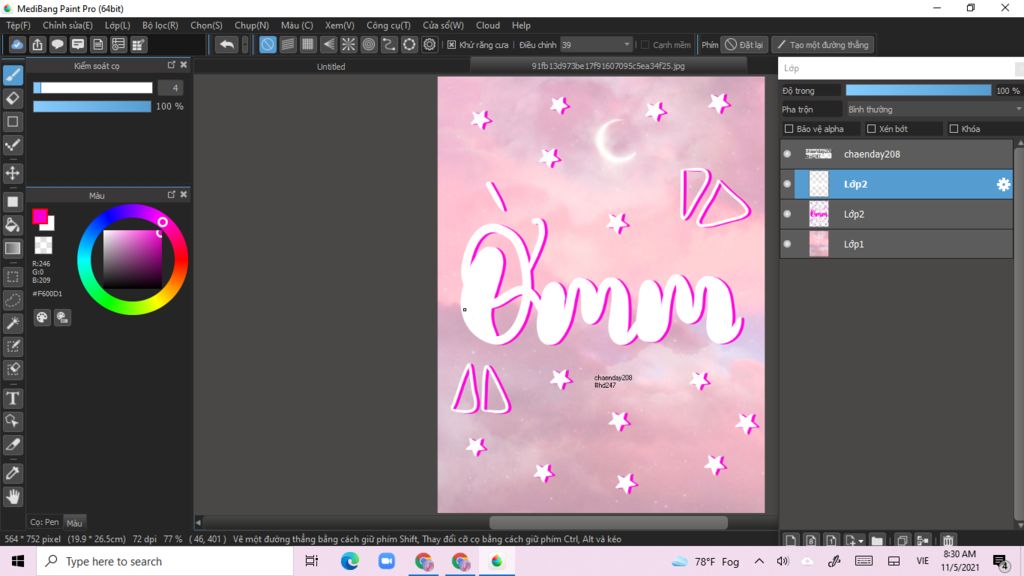Click the export/share toolbar icon

tap(37, 44)
